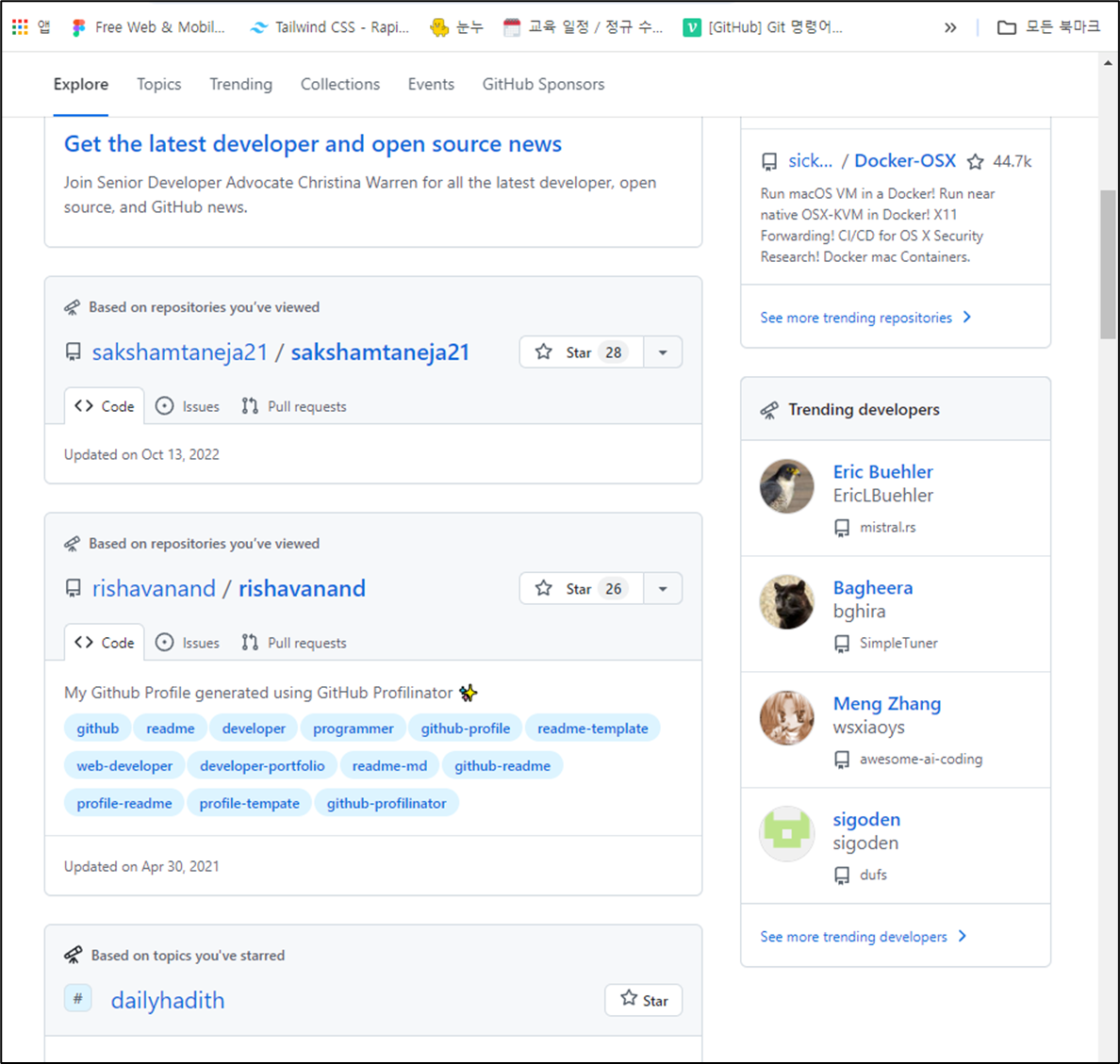The image size is (1120, 1064).
Task: Click the scrollbar up arrow
Action: click(1108, 63)
